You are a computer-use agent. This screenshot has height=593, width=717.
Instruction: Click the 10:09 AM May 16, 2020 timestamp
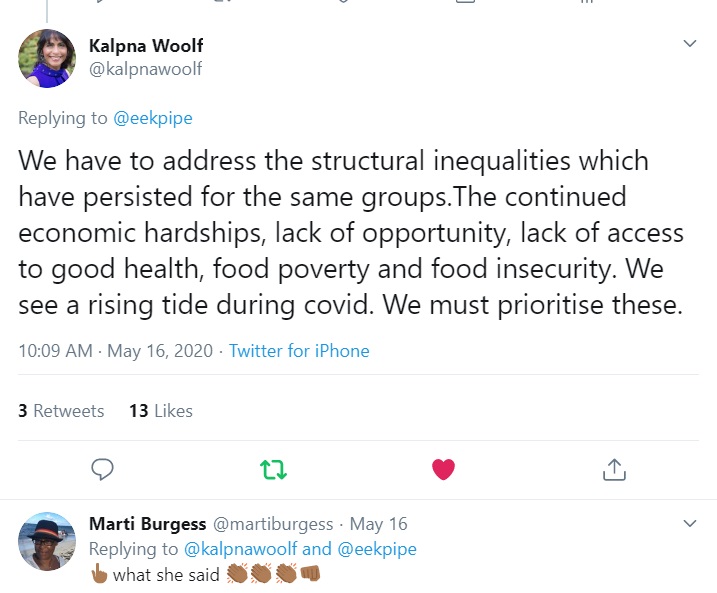[x=114, y=351]
